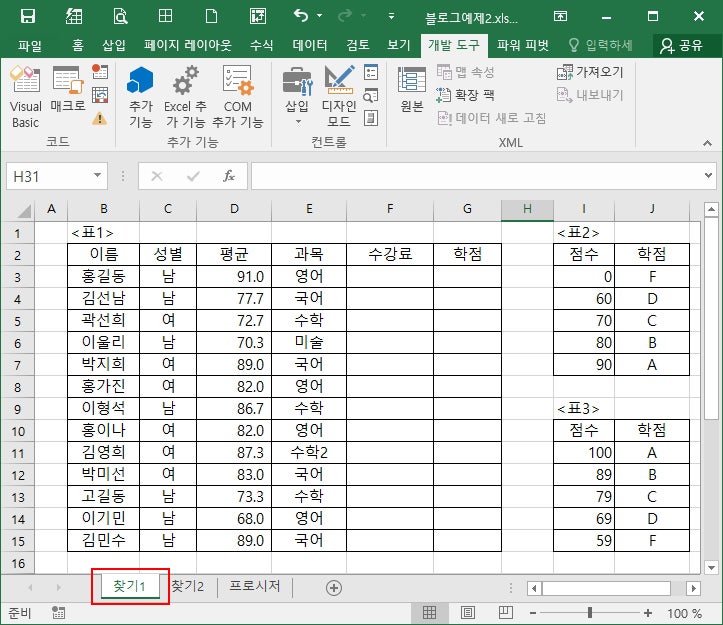Click Expansion Packs (확장 팩)
723x625 pixels.
point(465,95)
